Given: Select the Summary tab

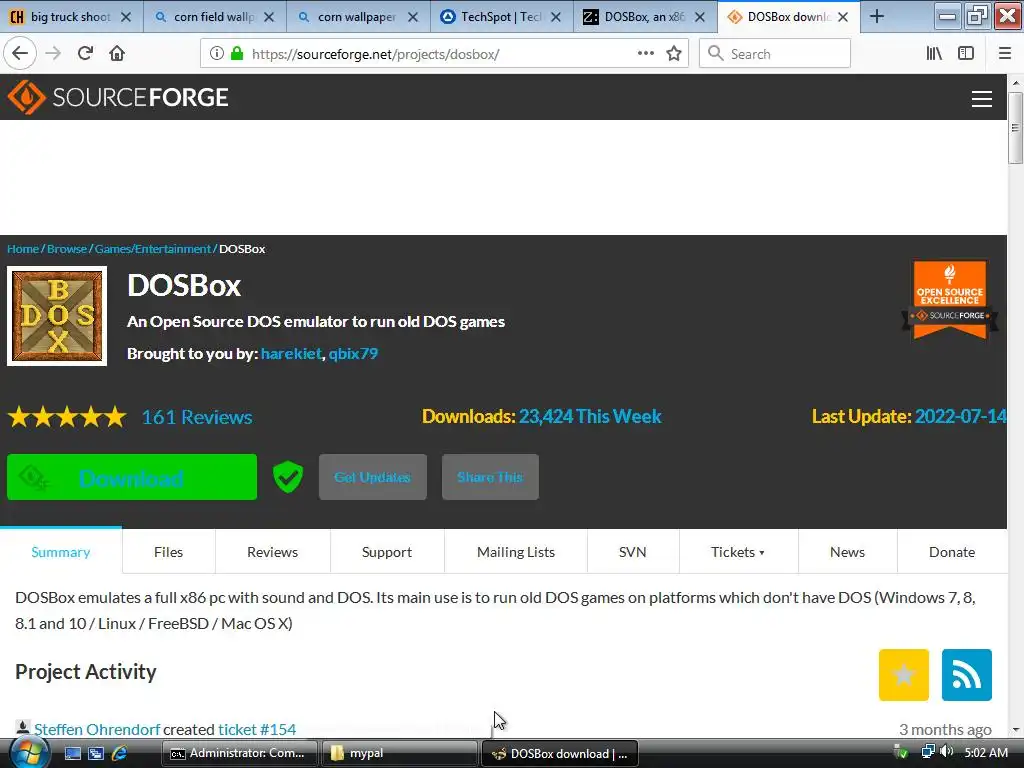Looking at the screenshot, I should point(61,552).
